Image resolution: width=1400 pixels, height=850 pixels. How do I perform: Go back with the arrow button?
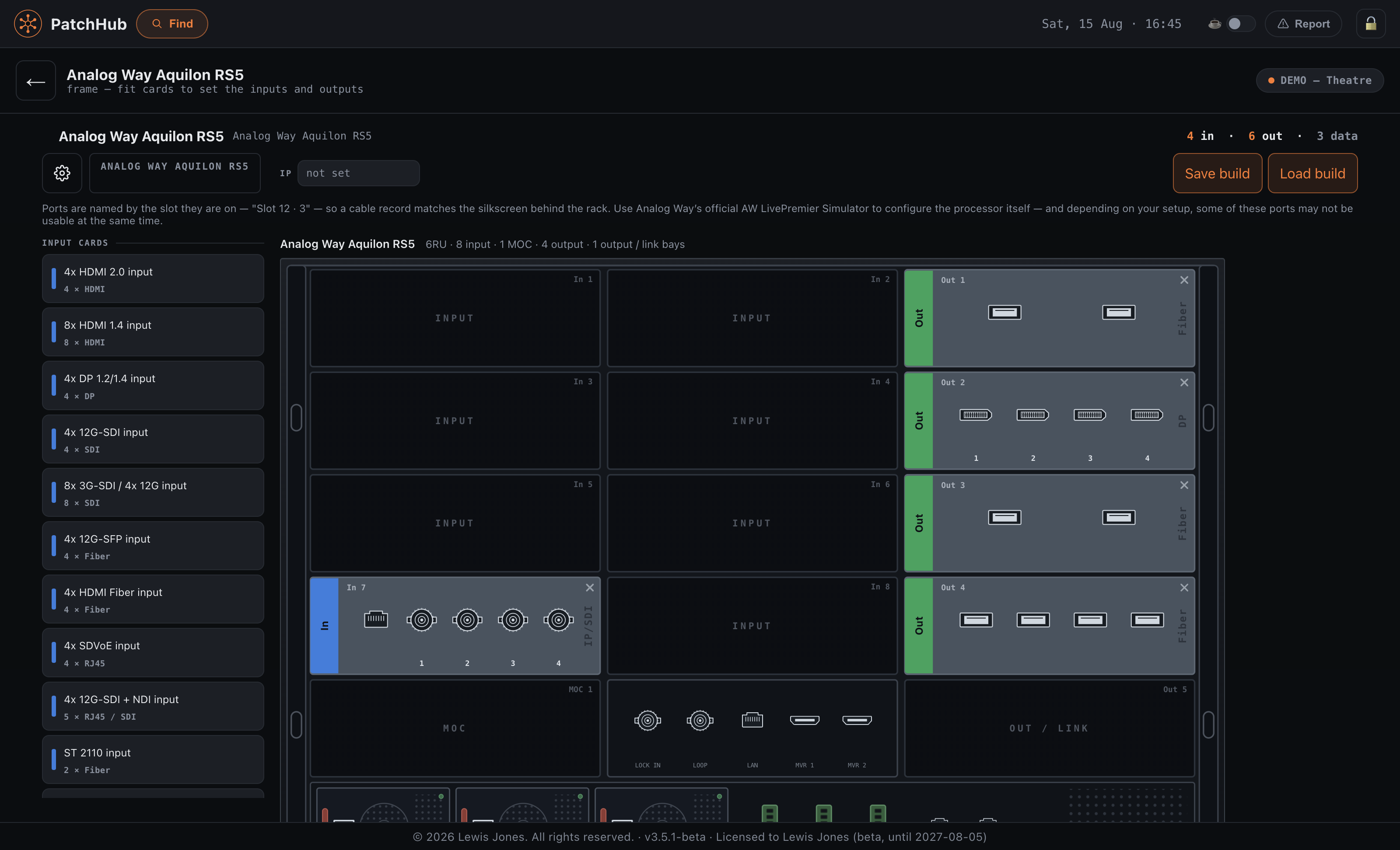coord(36,80)
